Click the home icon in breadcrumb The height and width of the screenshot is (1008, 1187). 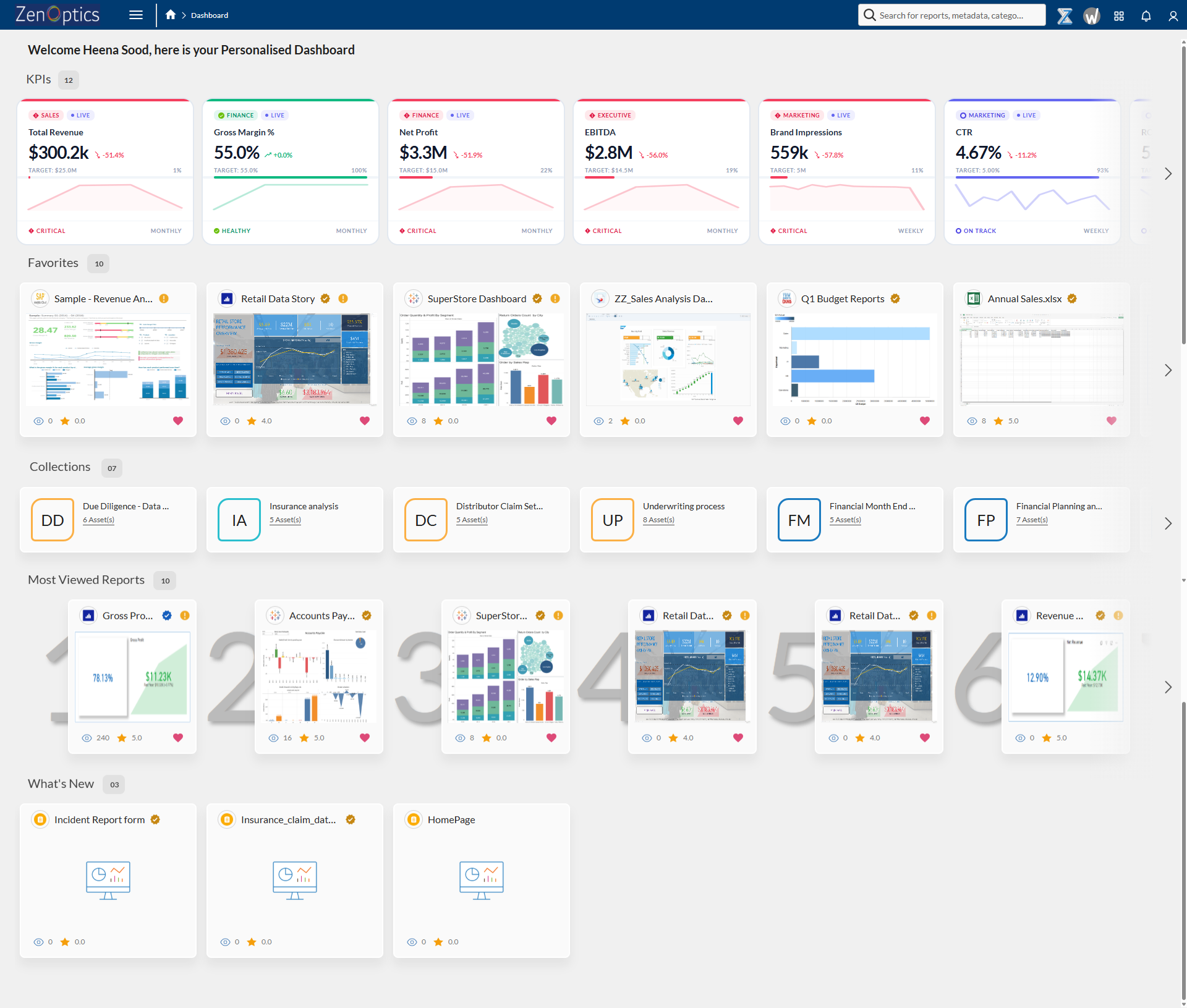pyautogui.click(x=171, y=15)
